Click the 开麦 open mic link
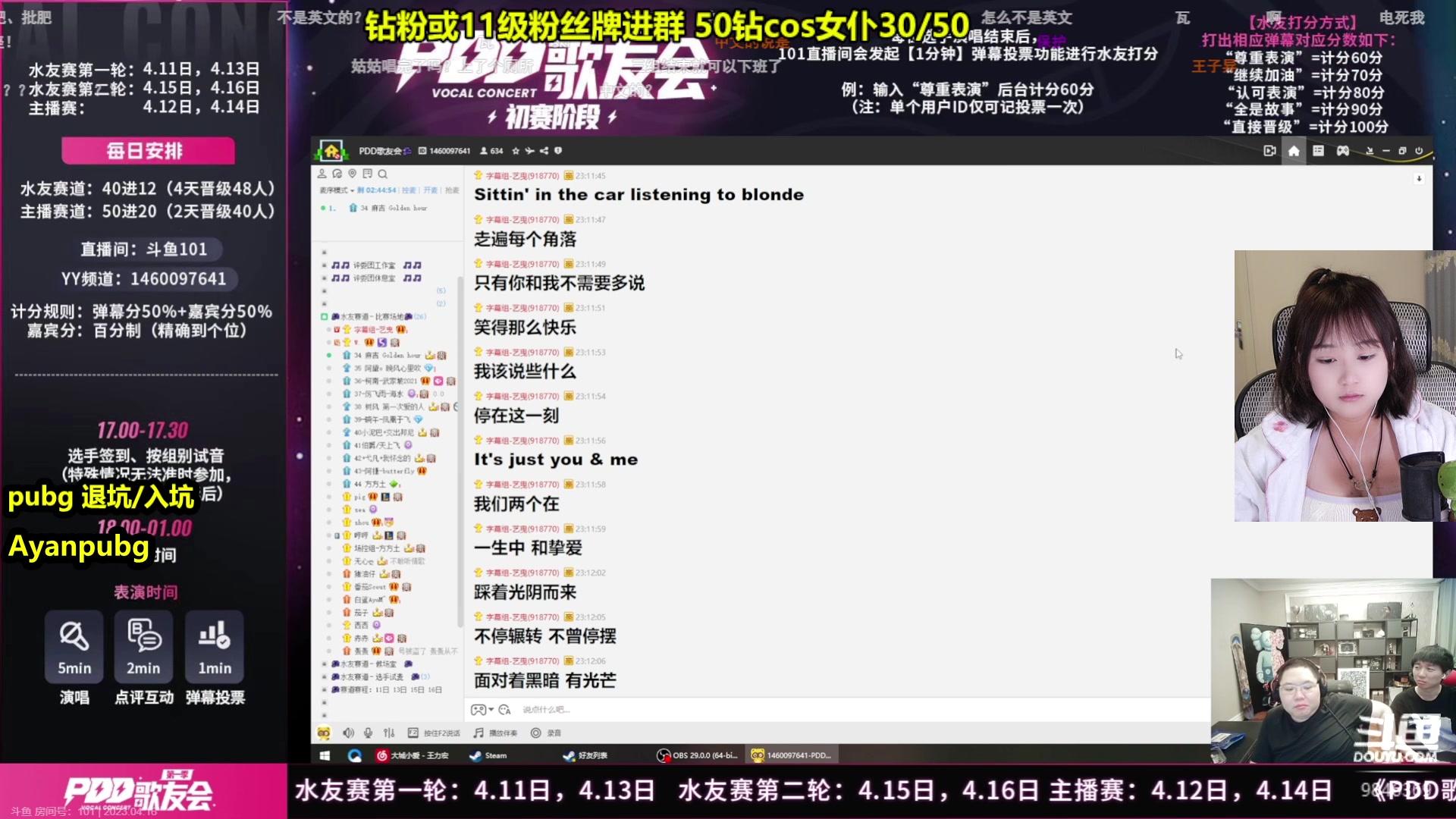 431,190
